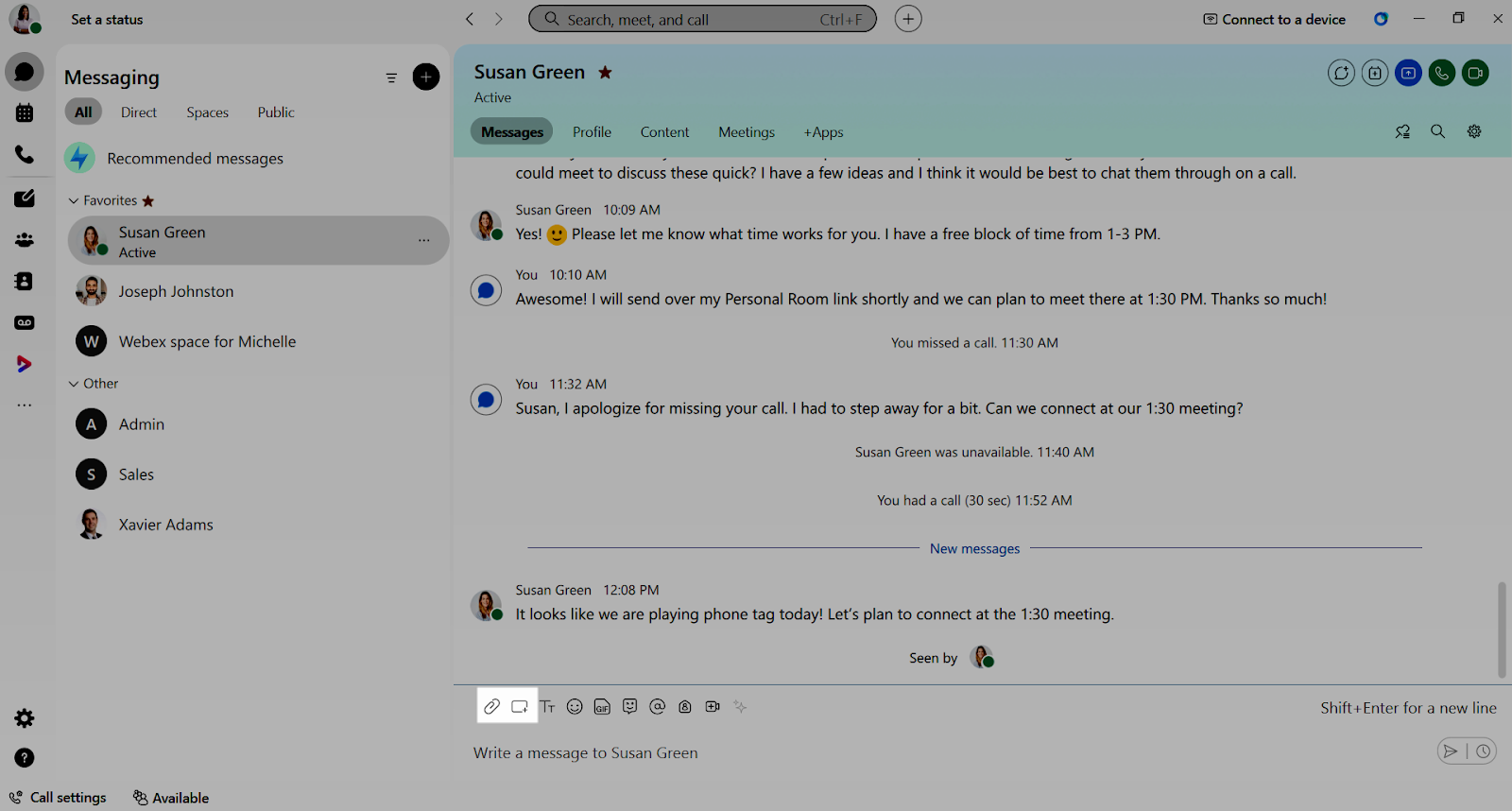Click Set a status
1512x811 pixels.
click(107, 19)
